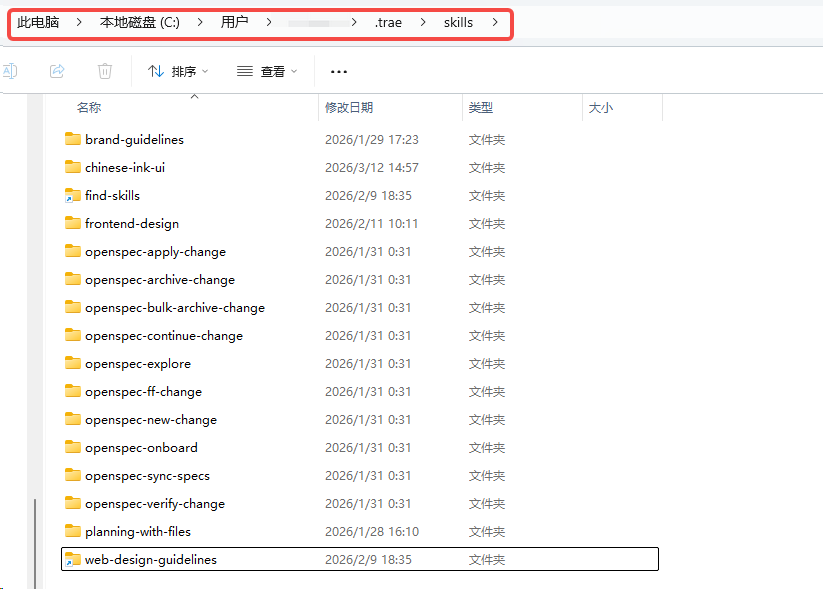
Task: Navigate to 本地磁盘 (C:) in address bar
Action: tap(139, 22)
